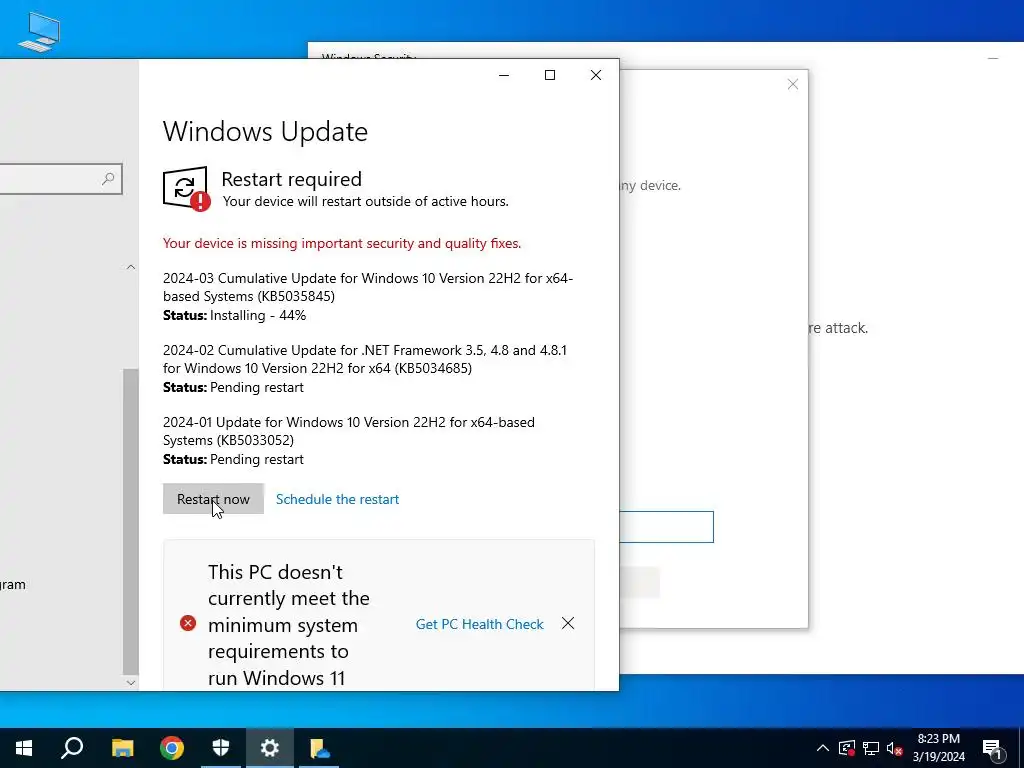The width and height of the screenshot is (1024, 768).
Task: Open This PC desktop icon
Action: tap(39, 31)
